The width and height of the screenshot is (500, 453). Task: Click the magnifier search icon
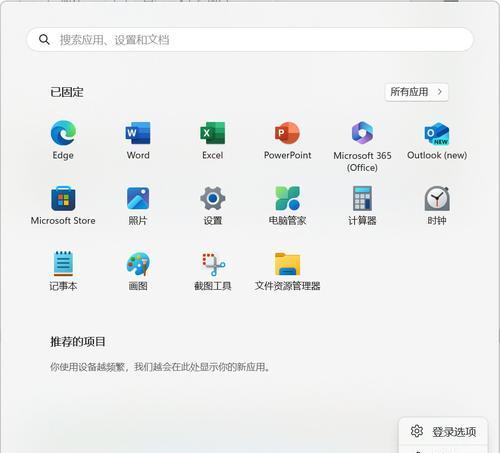tap(44, 40)
